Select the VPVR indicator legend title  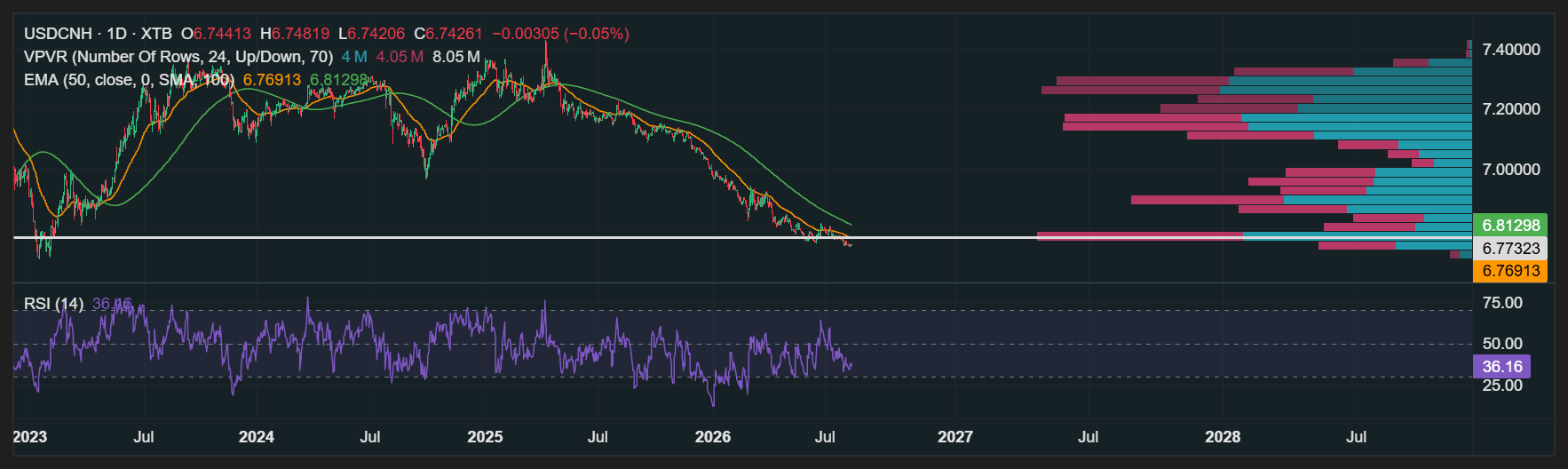pyautogui.click(x=178, y=57)
